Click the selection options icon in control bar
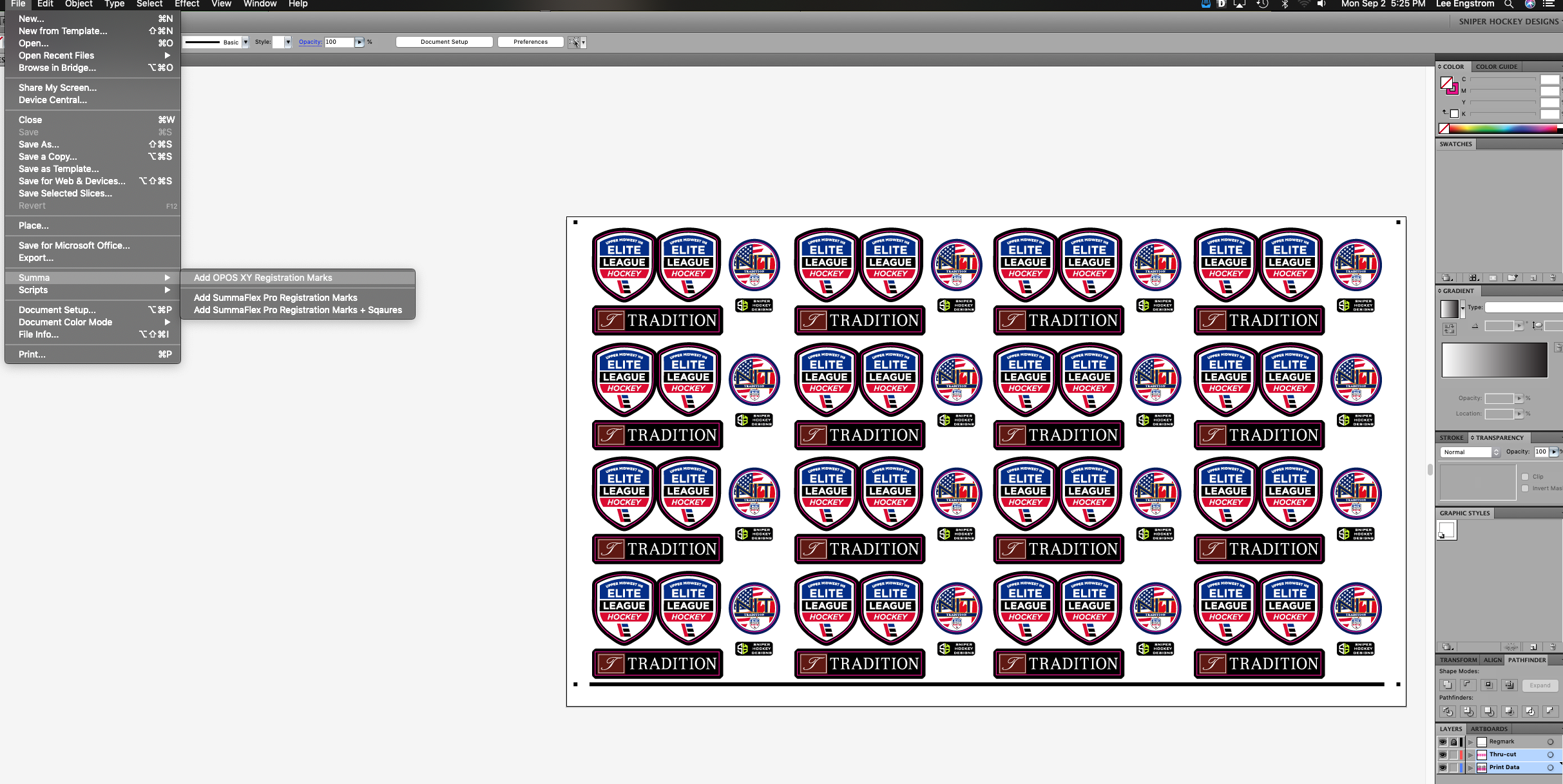 tap(574, 43)
